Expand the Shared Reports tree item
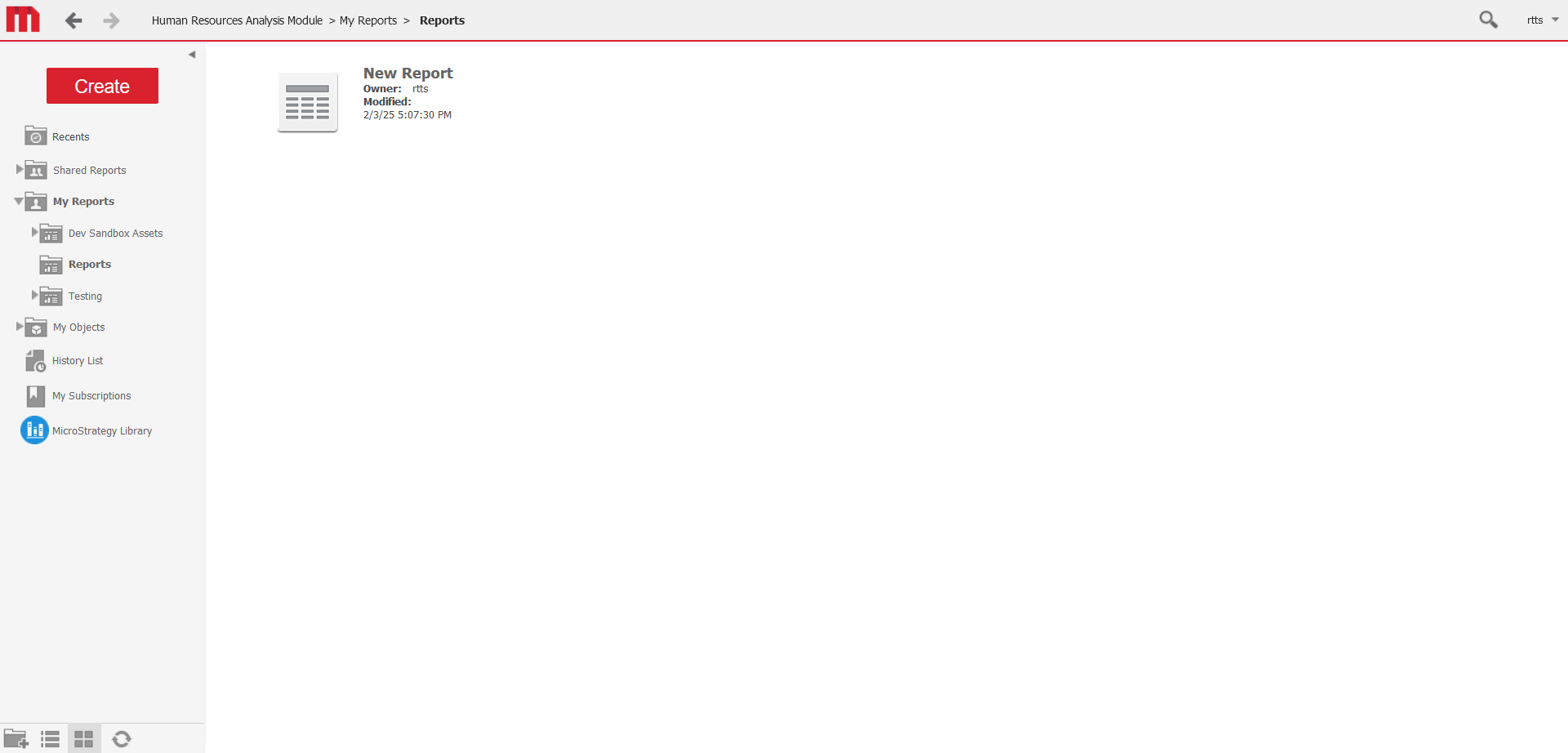Image resolution: width=1568 pixels, height=753 pixels. 20,169
